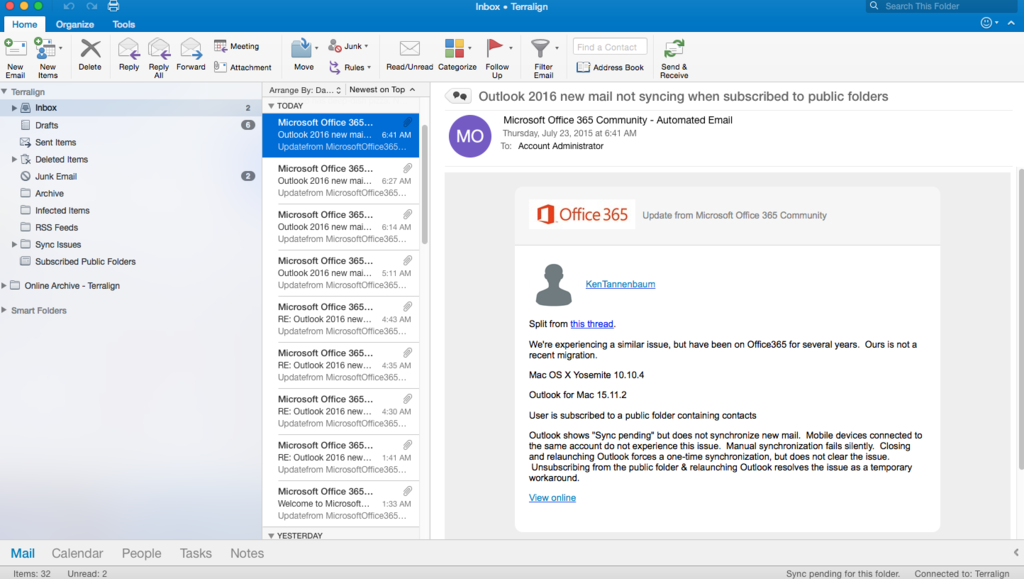Open the Categorize dropdown
Viewport: 1024px width, 579px height.
(x=470, y=48)
